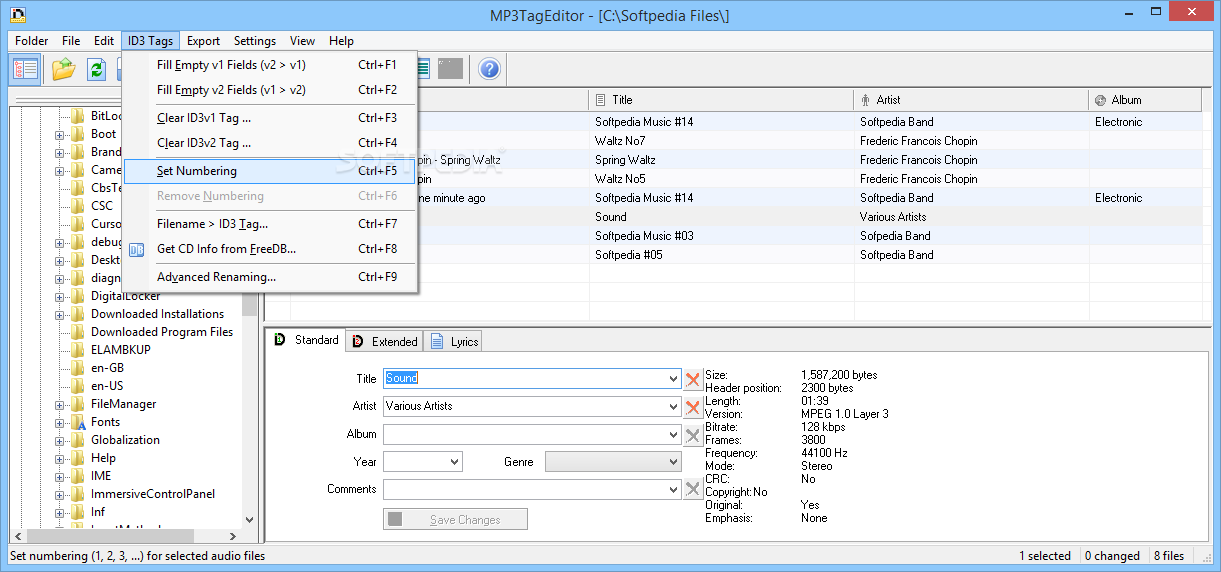Choose Fill Empty v1 Fields menu entry
1221x572 pixels.
click(269, 65)
